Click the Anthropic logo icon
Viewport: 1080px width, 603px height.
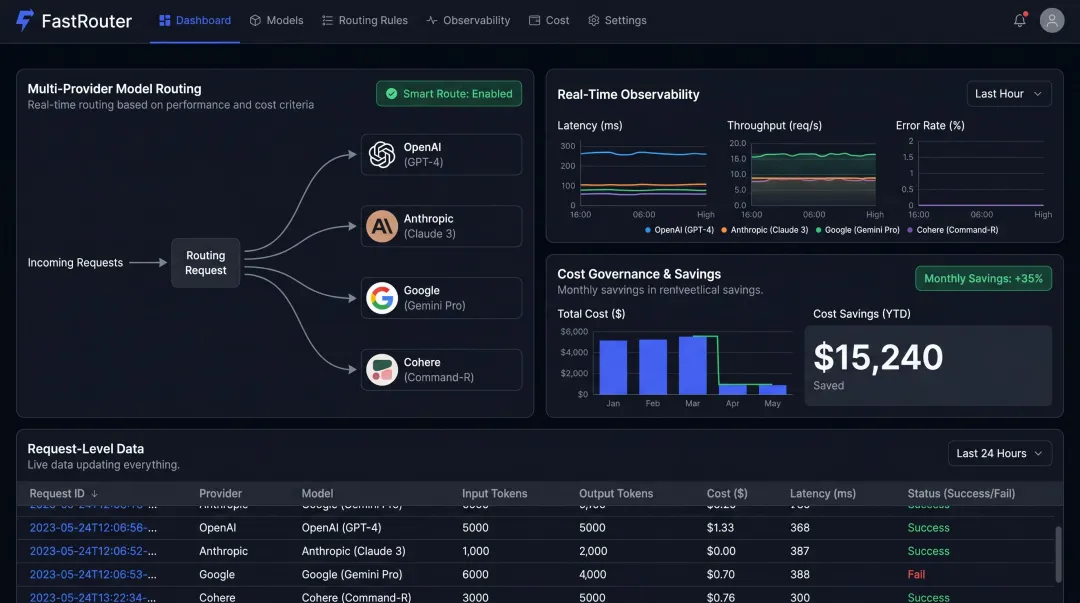(x=382, y=226)
